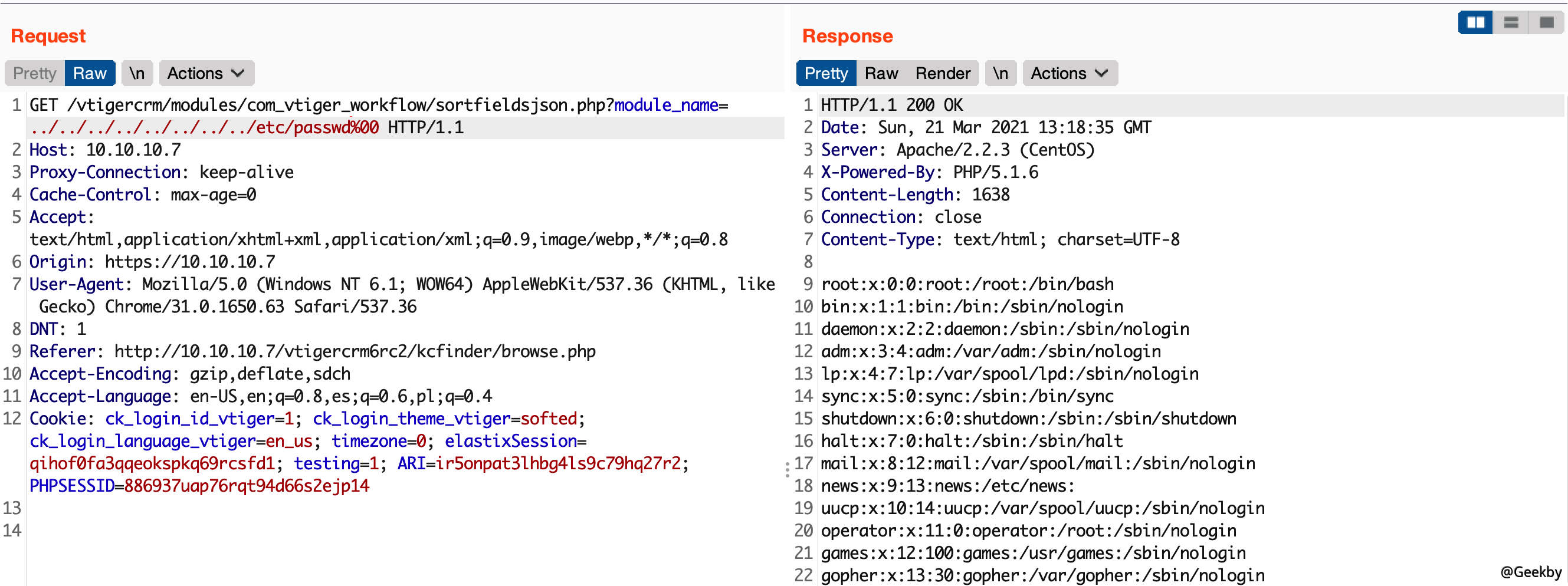Switch to side-by-side panel layout
This screenshot has width=1568, height=586.
click(x=1475, y=23)
